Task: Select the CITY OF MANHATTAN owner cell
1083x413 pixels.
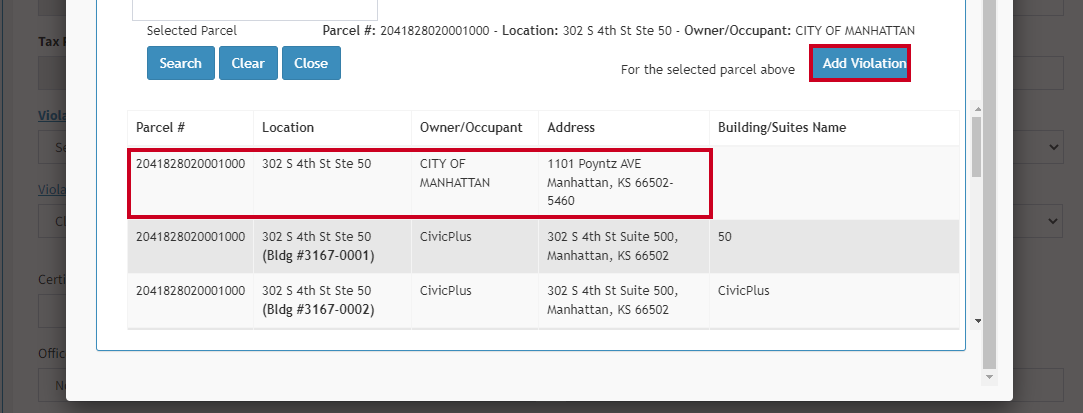Action: (x=475, y=182)
